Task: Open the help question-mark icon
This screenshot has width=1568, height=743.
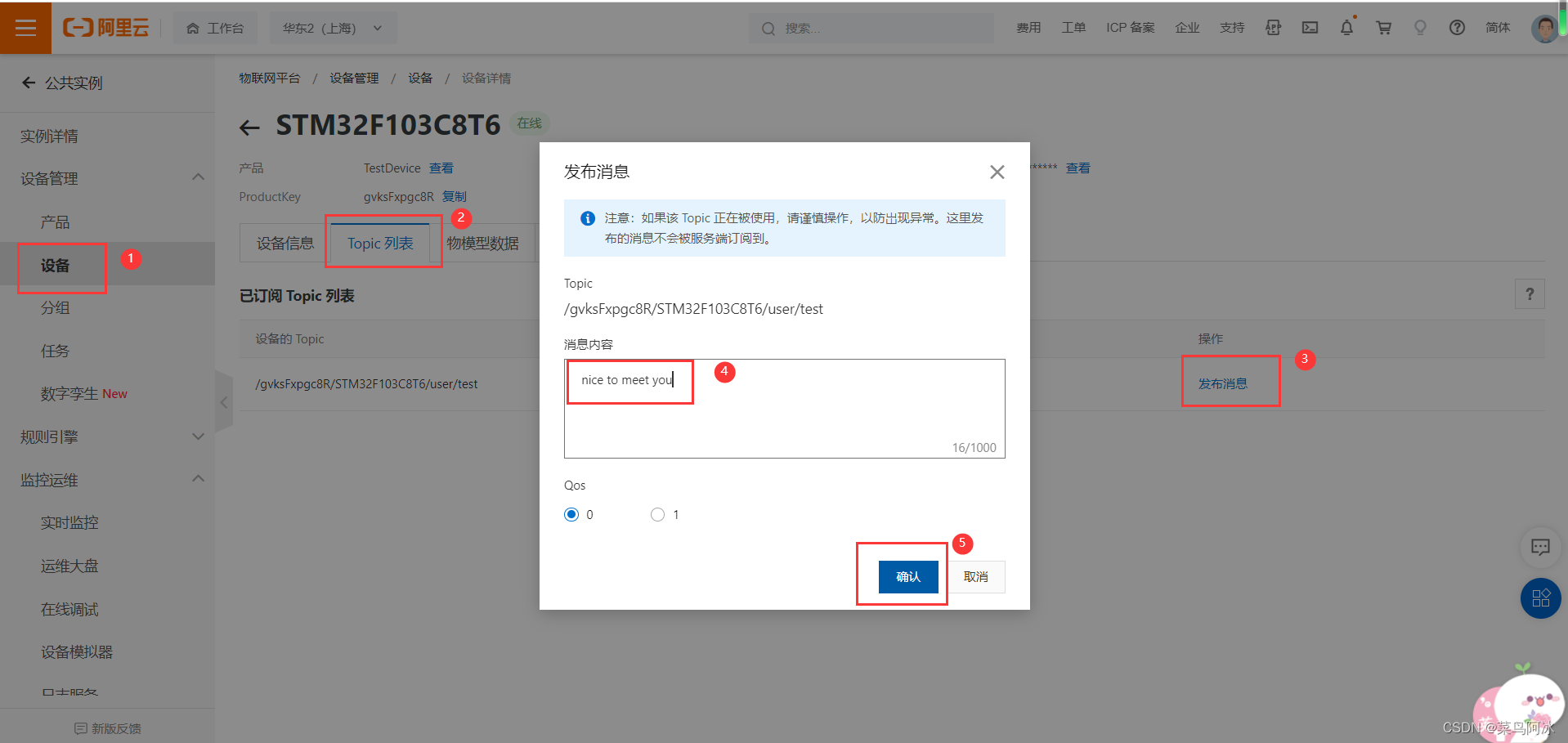Action: (1456, 27)
